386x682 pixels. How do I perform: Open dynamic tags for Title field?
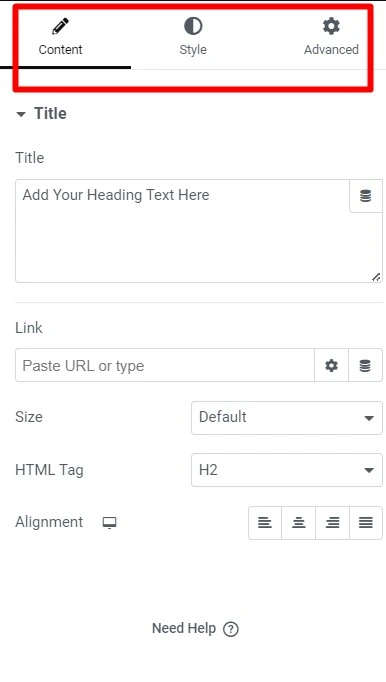pyautogui.click(x=366, y=196)
